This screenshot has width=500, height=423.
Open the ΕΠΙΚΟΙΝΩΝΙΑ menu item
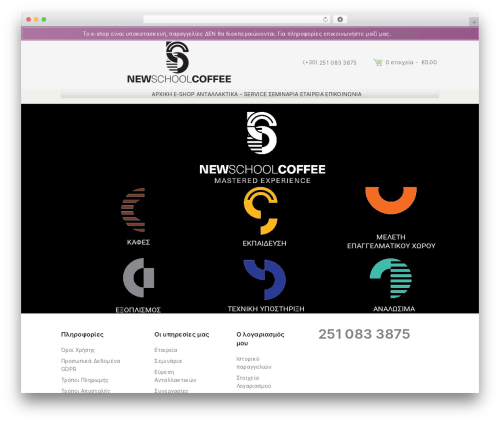tap(343, 94)
